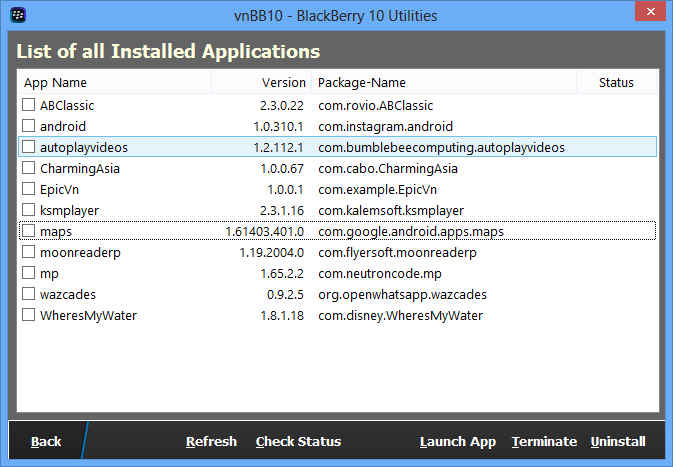673x467 pixels.
Task: Click the BlackBerry app icon in title bar
Action: (18, 15)
